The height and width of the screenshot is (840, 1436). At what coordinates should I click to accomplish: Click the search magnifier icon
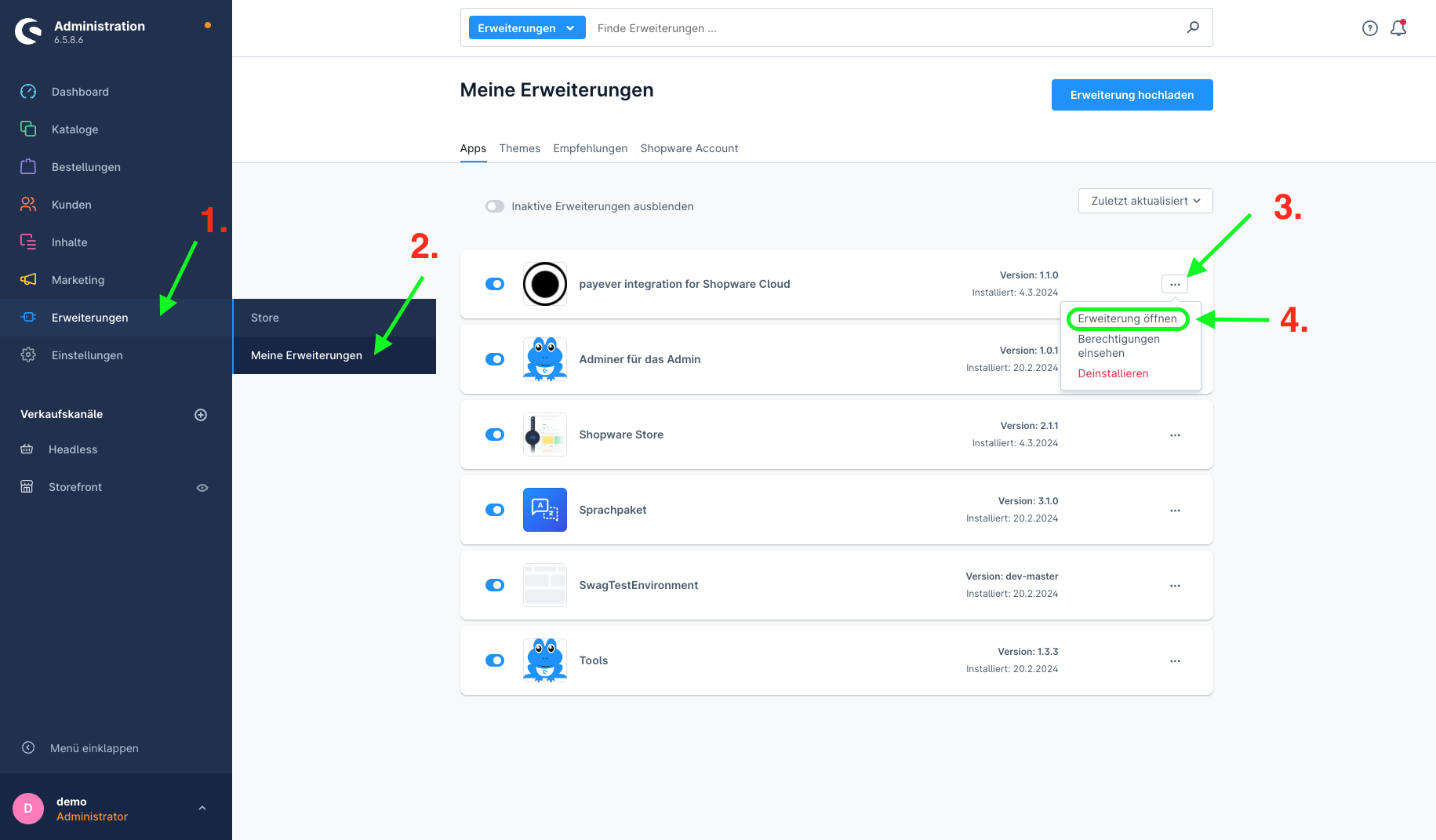(x=1193, y=27)
